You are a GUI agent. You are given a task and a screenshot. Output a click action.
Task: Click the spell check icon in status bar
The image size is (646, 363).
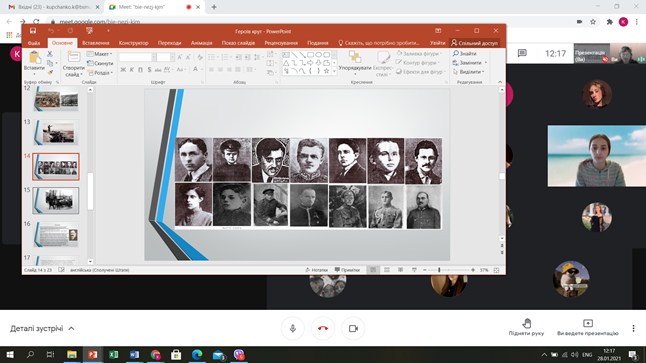pyautogui.click(x=61, y=270)
